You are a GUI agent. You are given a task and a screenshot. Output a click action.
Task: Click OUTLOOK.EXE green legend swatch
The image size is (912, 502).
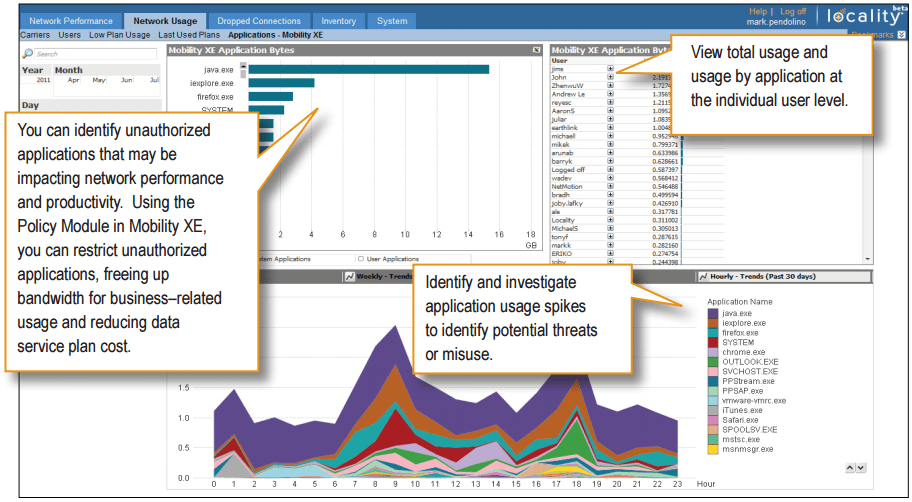[713, 362]
